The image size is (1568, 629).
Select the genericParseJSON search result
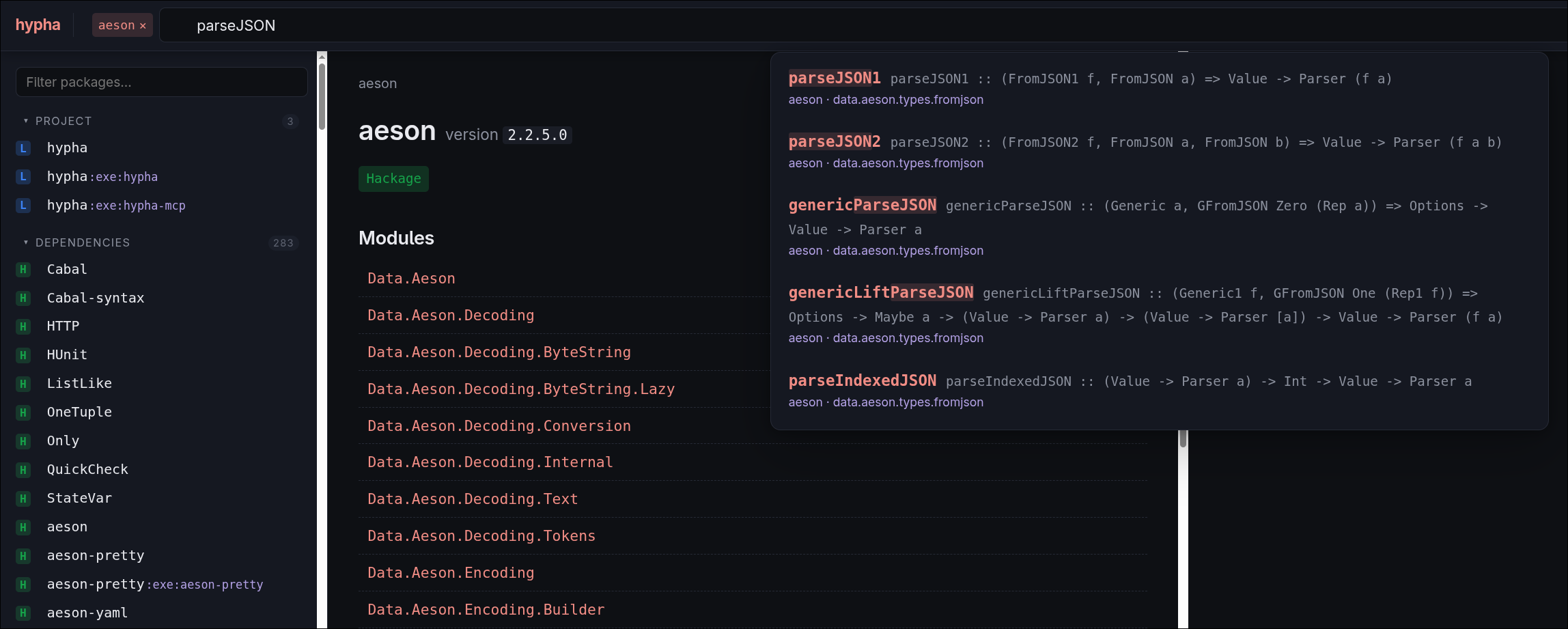1159,227
